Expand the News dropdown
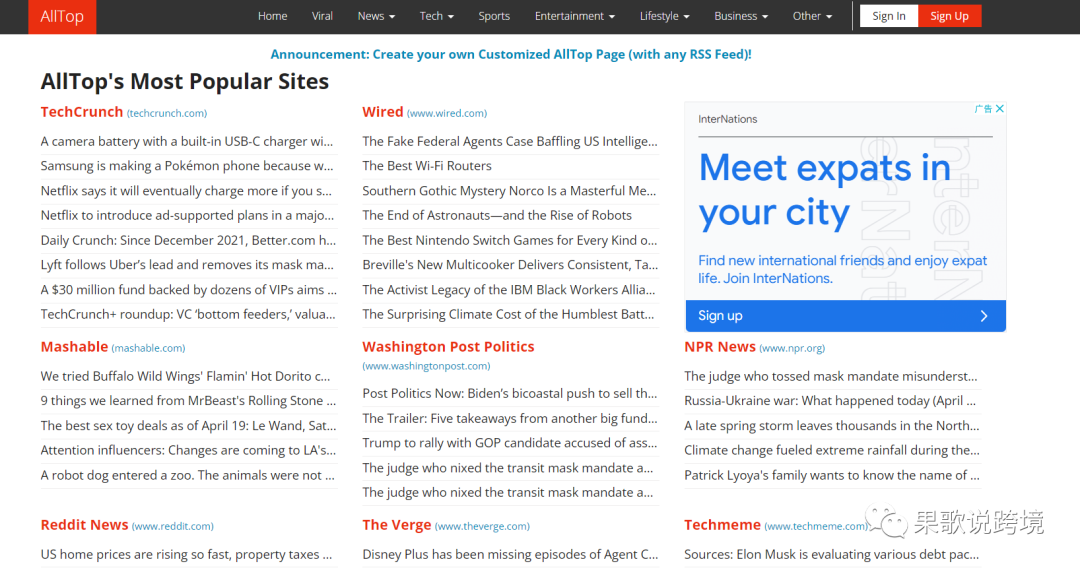Image resolution: width=1080 pixels, height=570 pixels. click(x=376, y=16)
